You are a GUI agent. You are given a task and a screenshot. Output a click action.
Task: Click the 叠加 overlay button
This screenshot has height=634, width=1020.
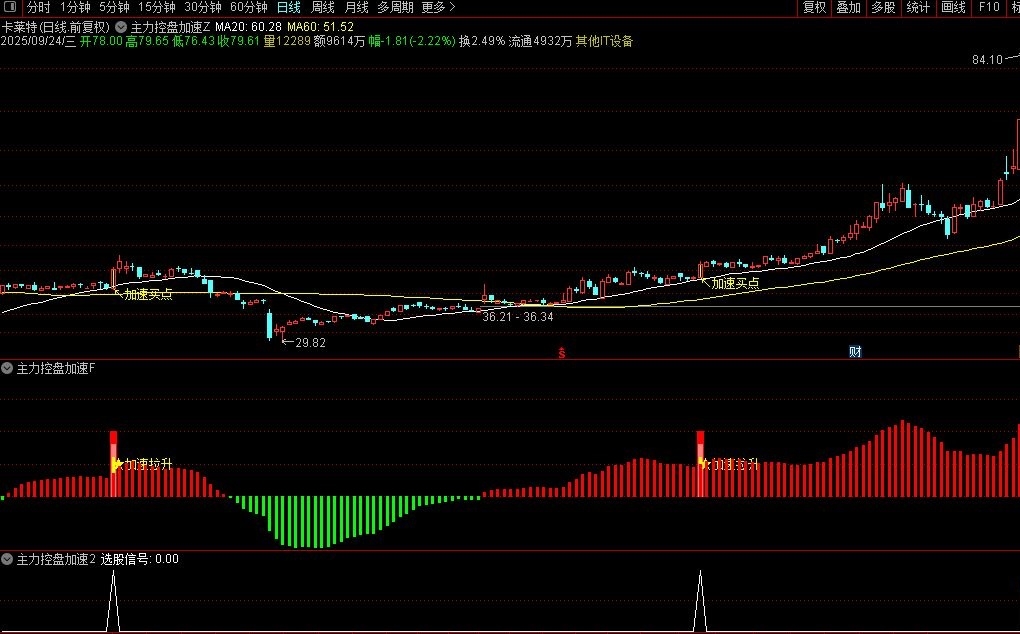tap(848, 7)
